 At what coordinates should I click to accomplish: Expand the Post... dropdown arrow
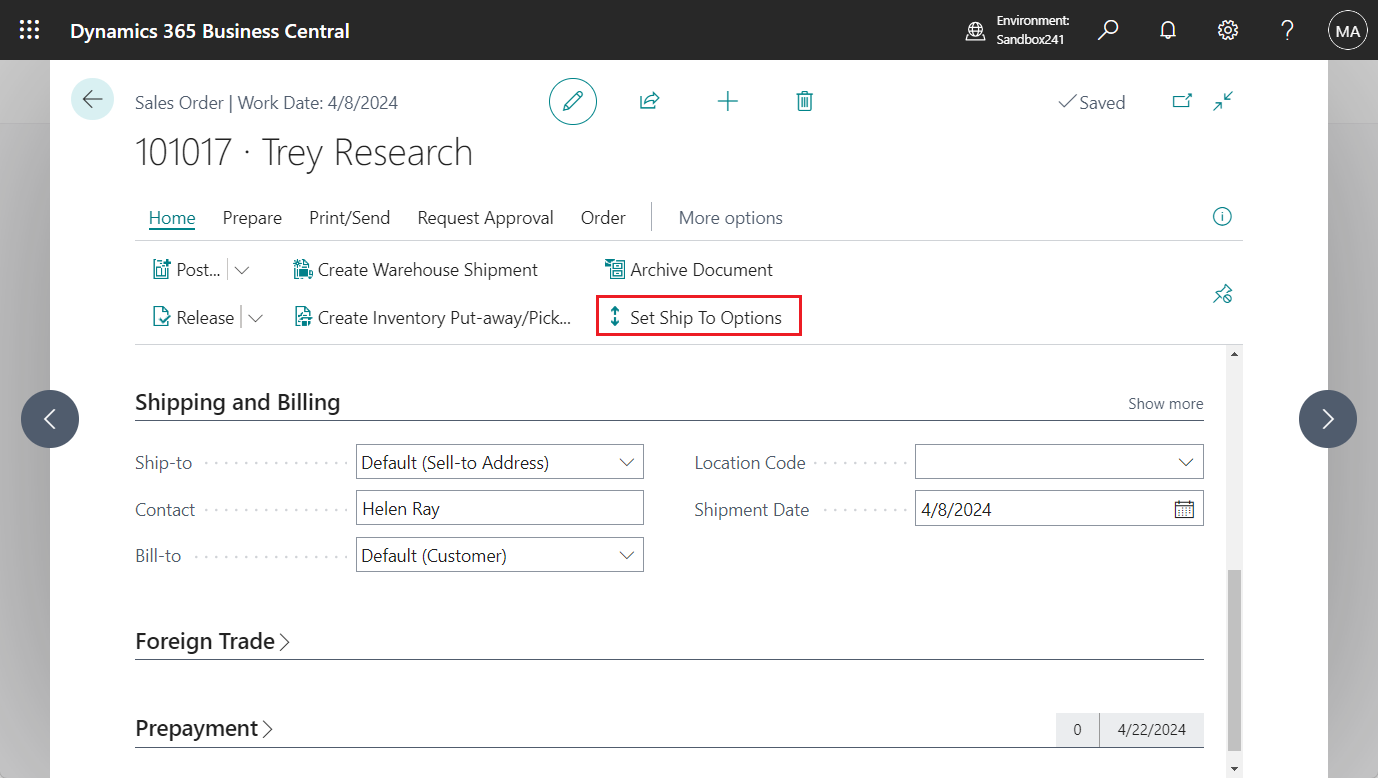(241, 269)
